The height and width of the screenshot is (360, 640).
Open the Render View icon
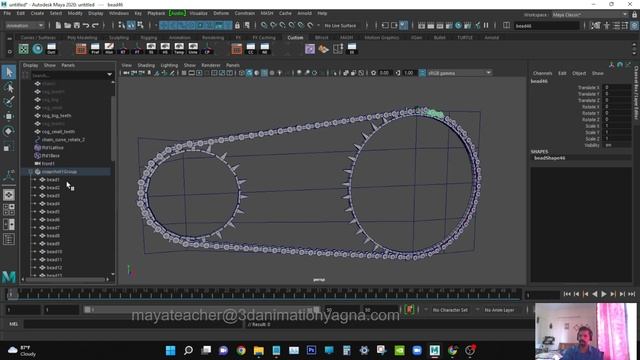pyautogui.click(x=422, y=25)
